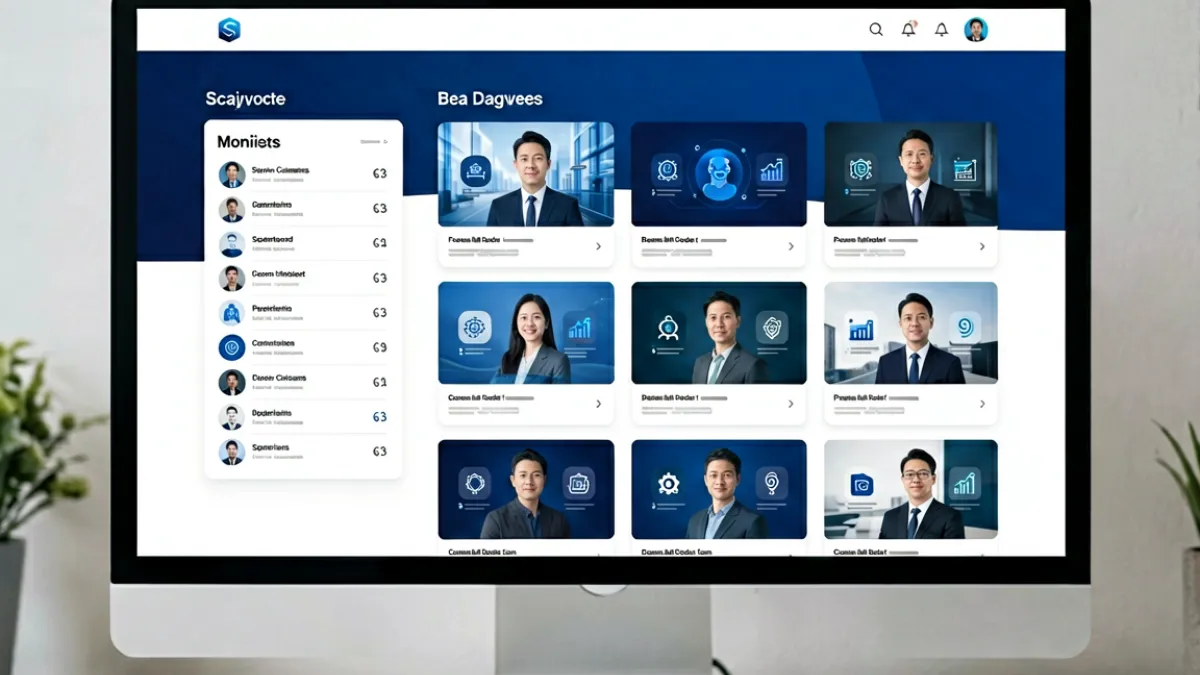
Task: Click the Moniiets panel title
Action: point(249,142)
